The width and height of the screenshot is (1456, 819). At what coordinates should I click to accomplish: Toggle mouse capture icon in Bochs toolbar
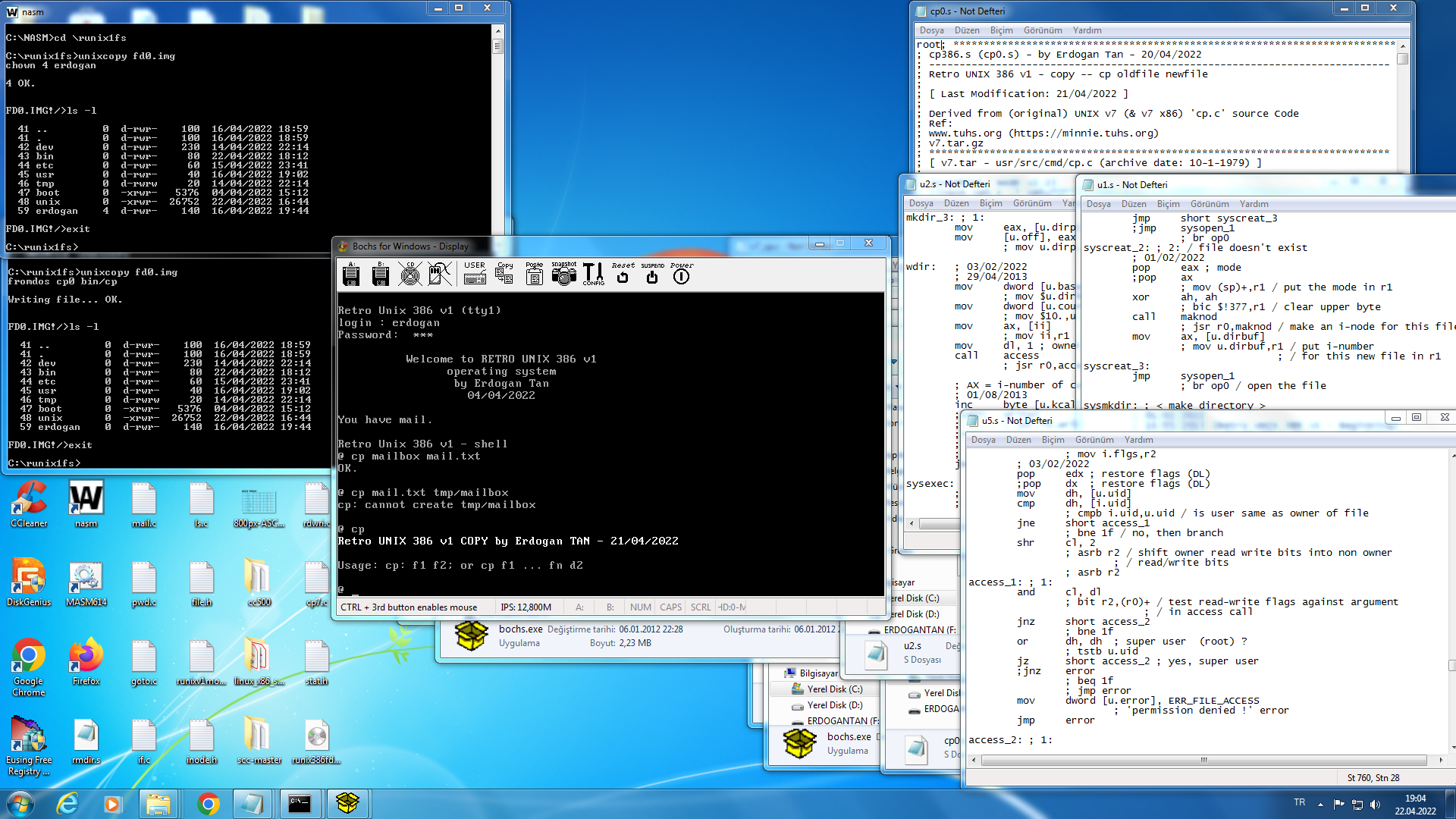pos(440,274)
